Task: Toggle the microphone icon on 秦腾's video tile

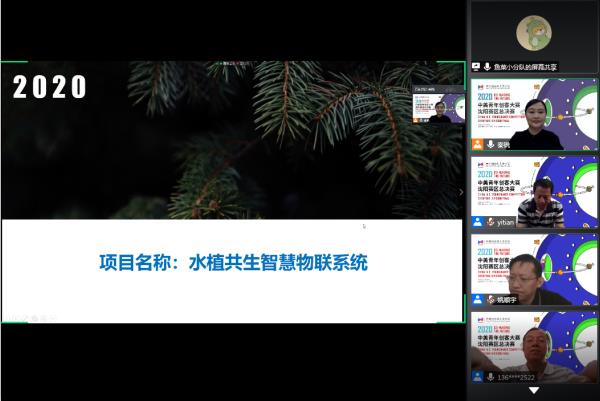Action: [488, 144]
